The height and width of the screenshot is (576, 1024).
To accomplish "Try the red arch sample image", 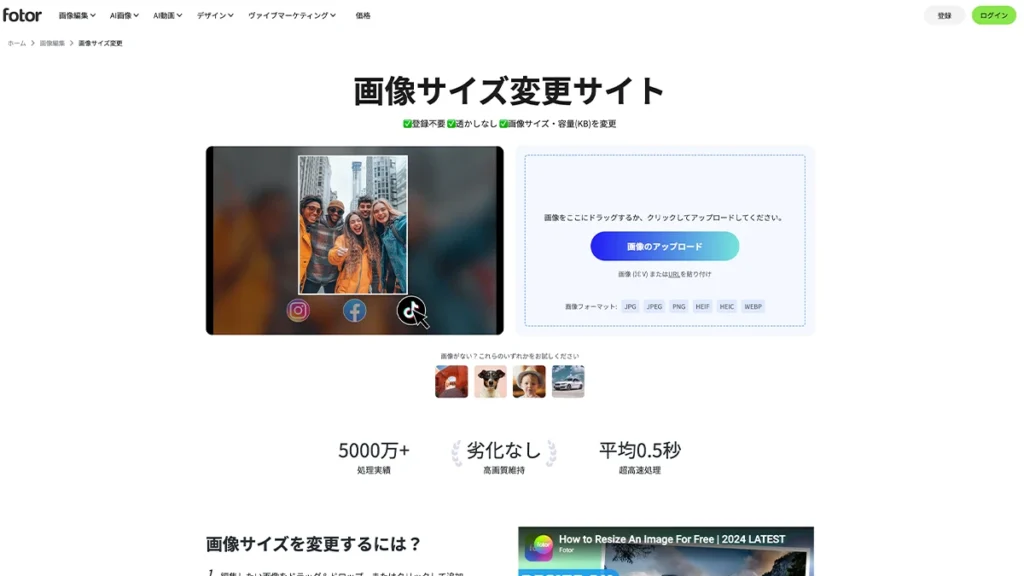I will pyautogui.click(x=451, y=381).
